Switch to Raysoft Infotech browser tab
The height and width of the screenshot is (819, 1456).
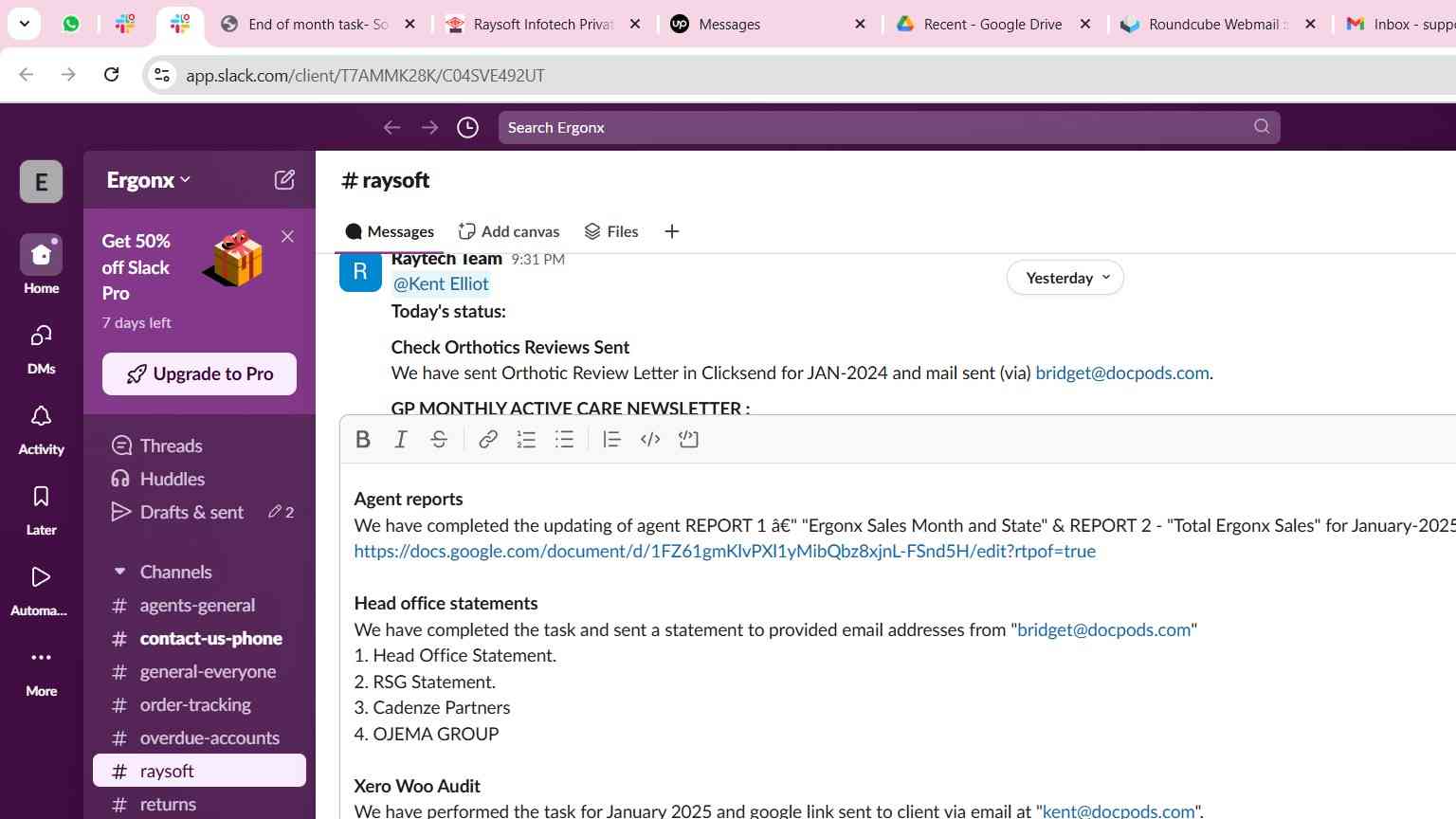point(544,25)
